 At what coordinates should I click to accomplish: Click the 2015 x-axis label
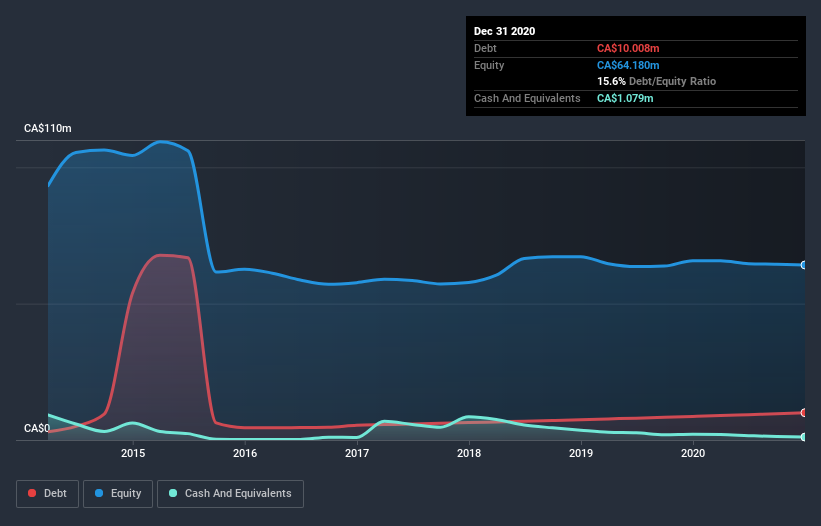[133, 453]
